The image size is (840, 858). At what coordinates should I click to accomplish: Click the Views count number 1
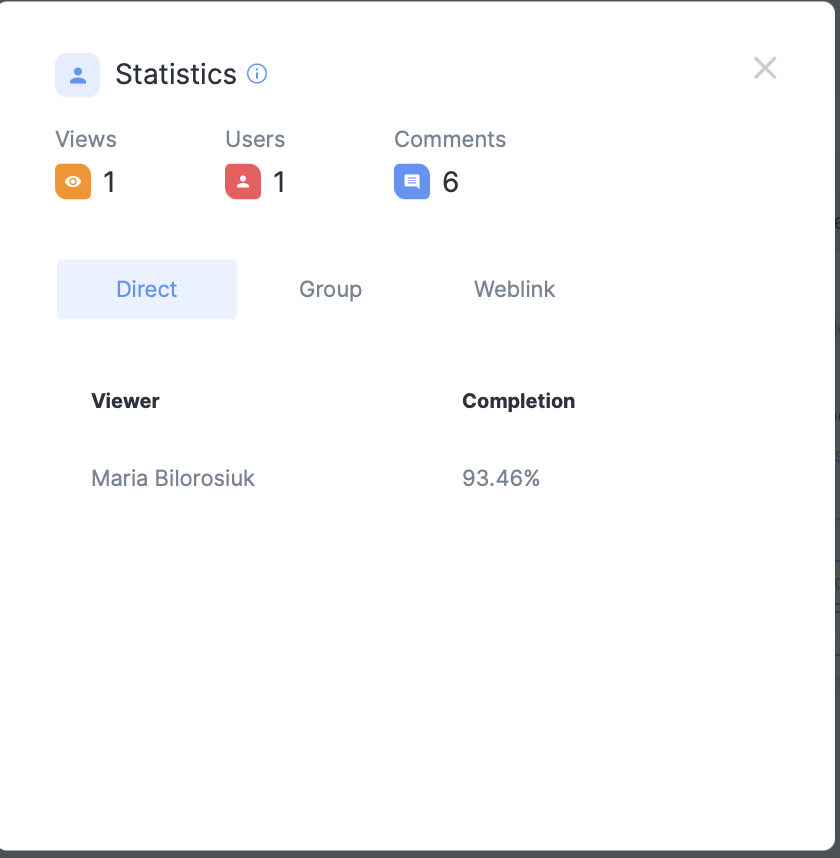pos(109,182)
